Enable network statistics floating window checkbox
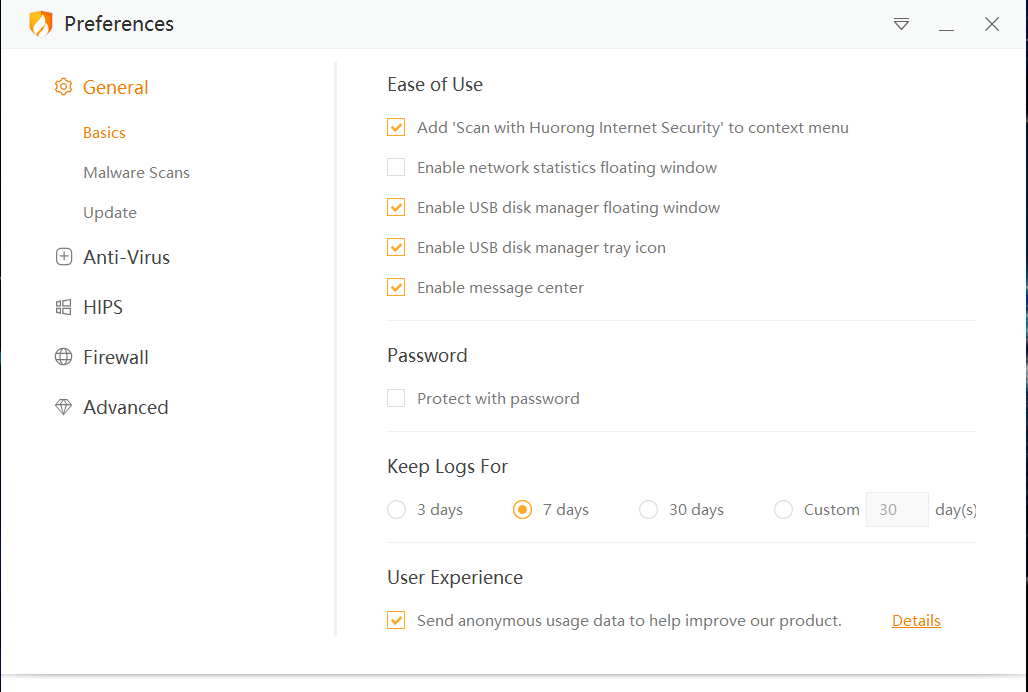 tap(396, 167)
